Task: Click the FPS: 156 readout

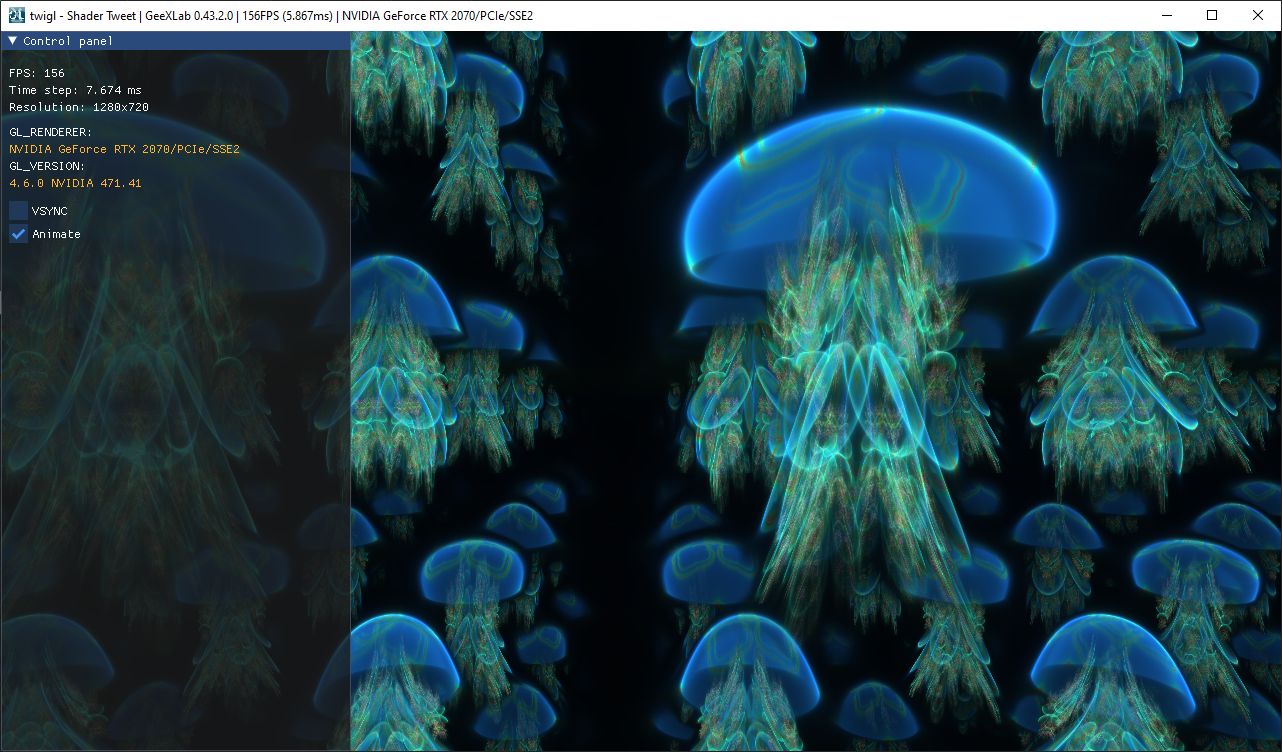Action: [x=37, y=73]
